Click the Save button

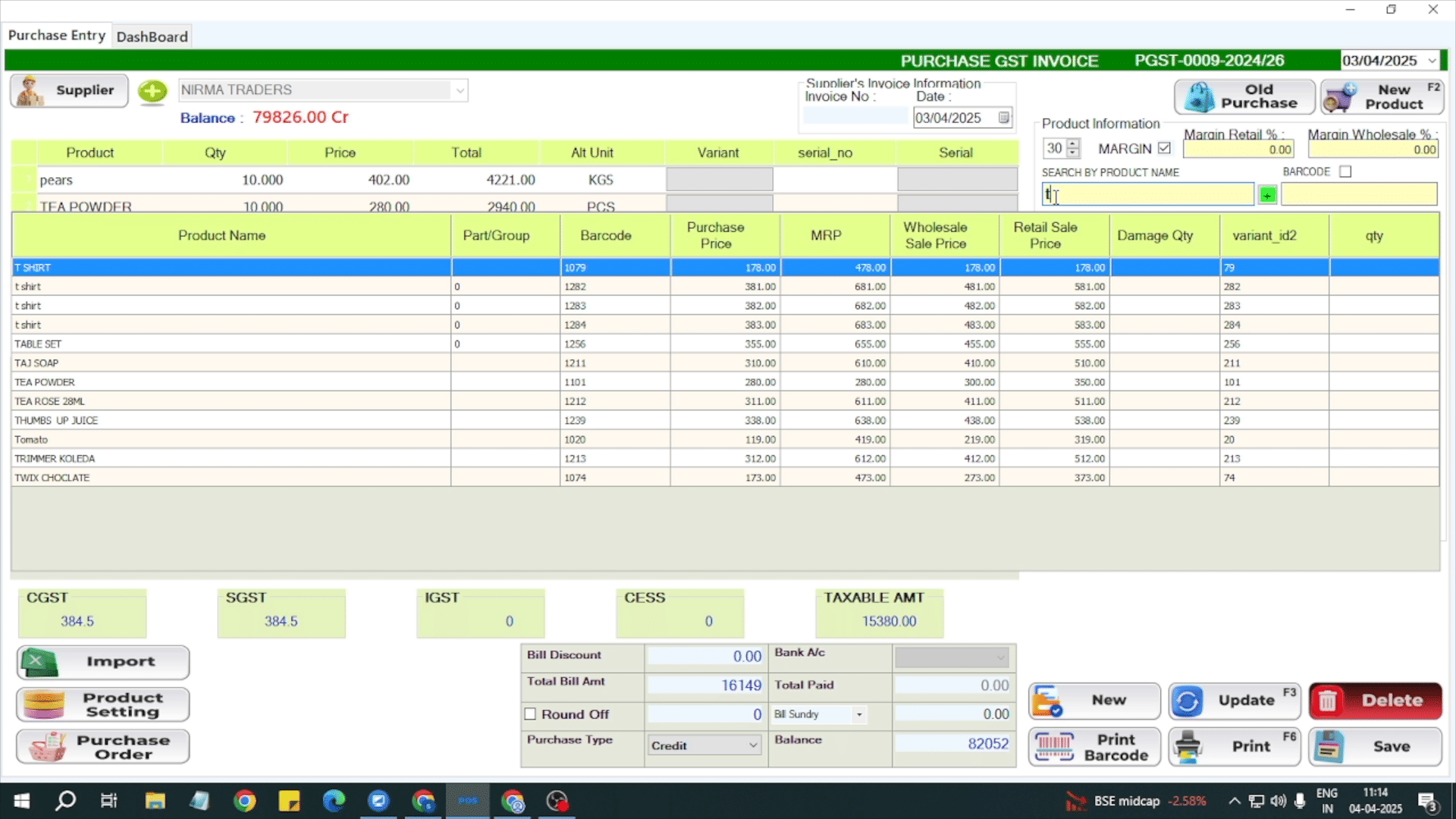click(x=1375, y=747)
